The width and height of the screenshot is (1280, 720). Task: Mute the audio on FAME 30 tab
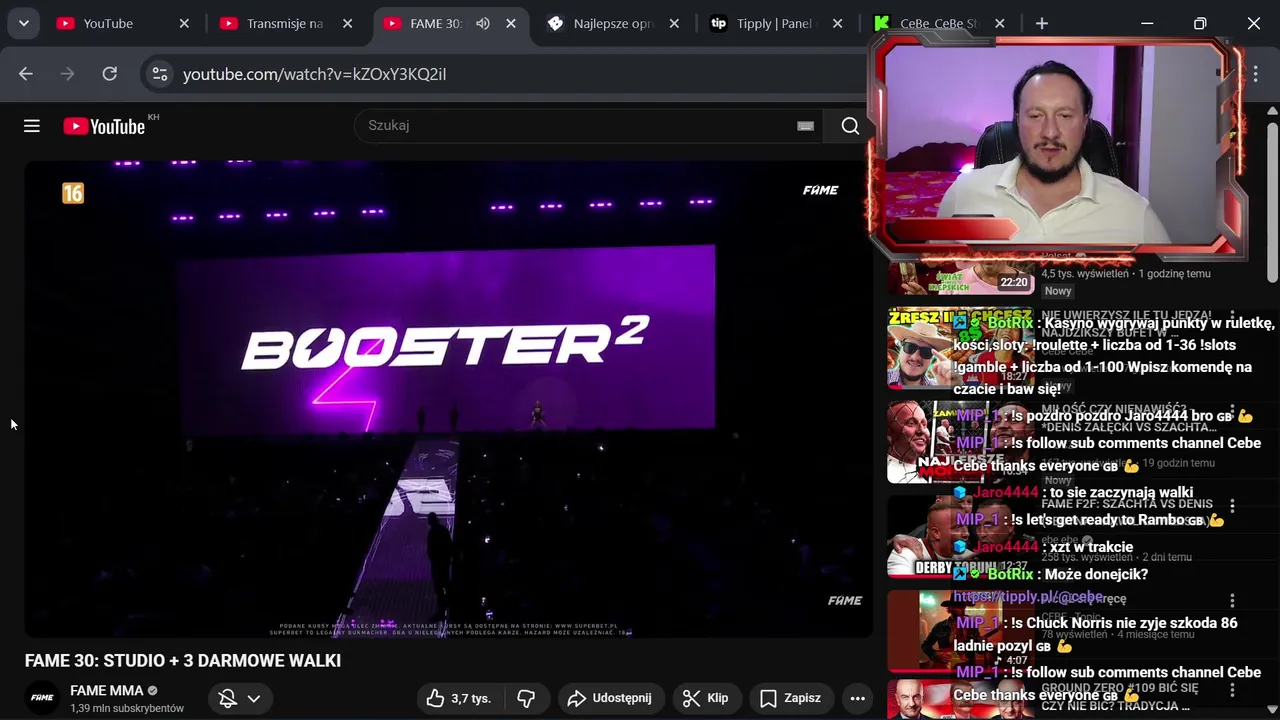pos(483,23)
